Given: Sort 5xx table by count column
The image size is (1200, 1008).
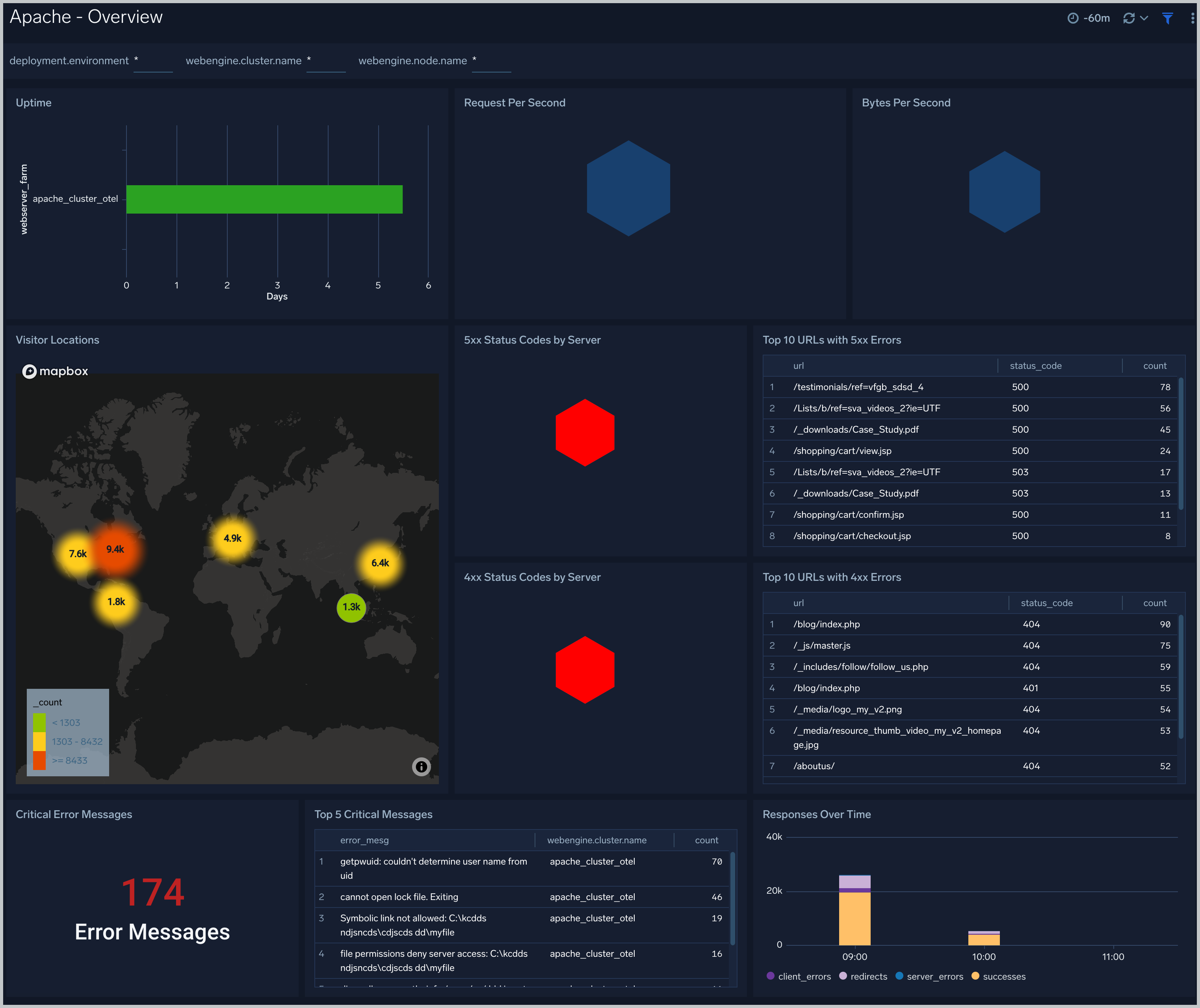Looking at the screenshot, I should (x=1155, y=366).
